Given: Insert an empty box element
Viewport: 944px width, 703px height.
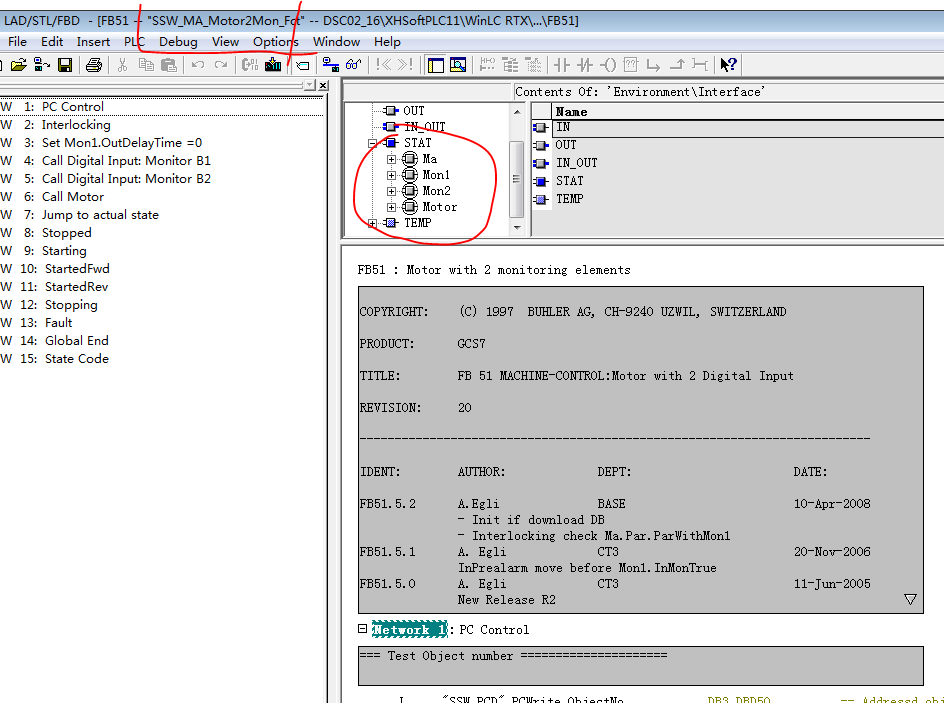Looking at the screenshot, I should click(x=630, y=65).
